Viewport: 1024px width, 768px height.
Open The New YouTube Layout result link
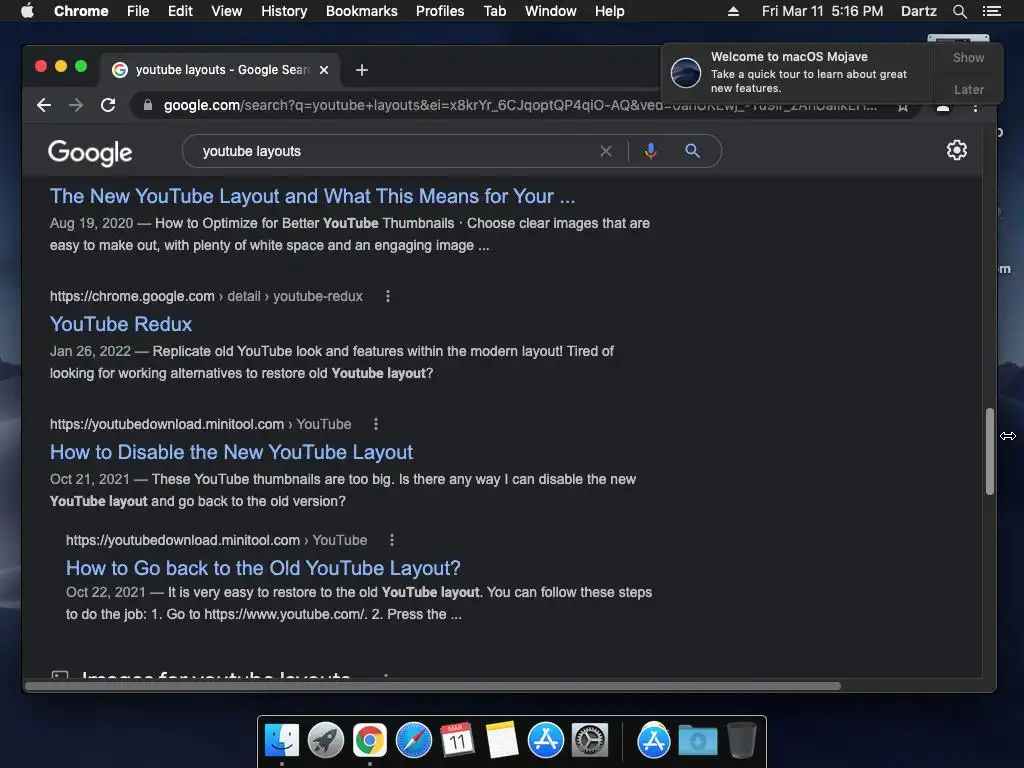pos(312,196)
